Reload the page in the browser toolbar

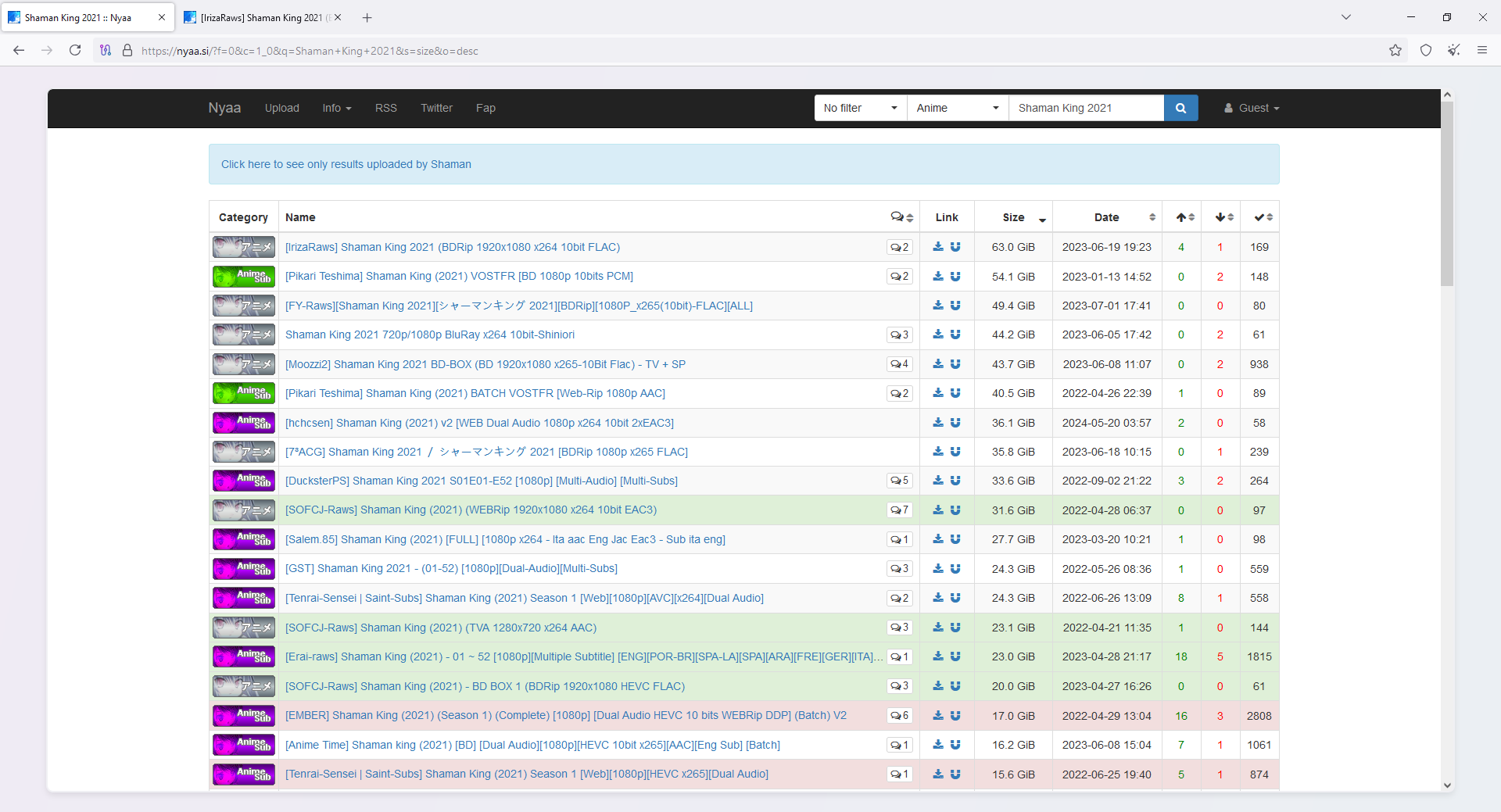point(75,51)
